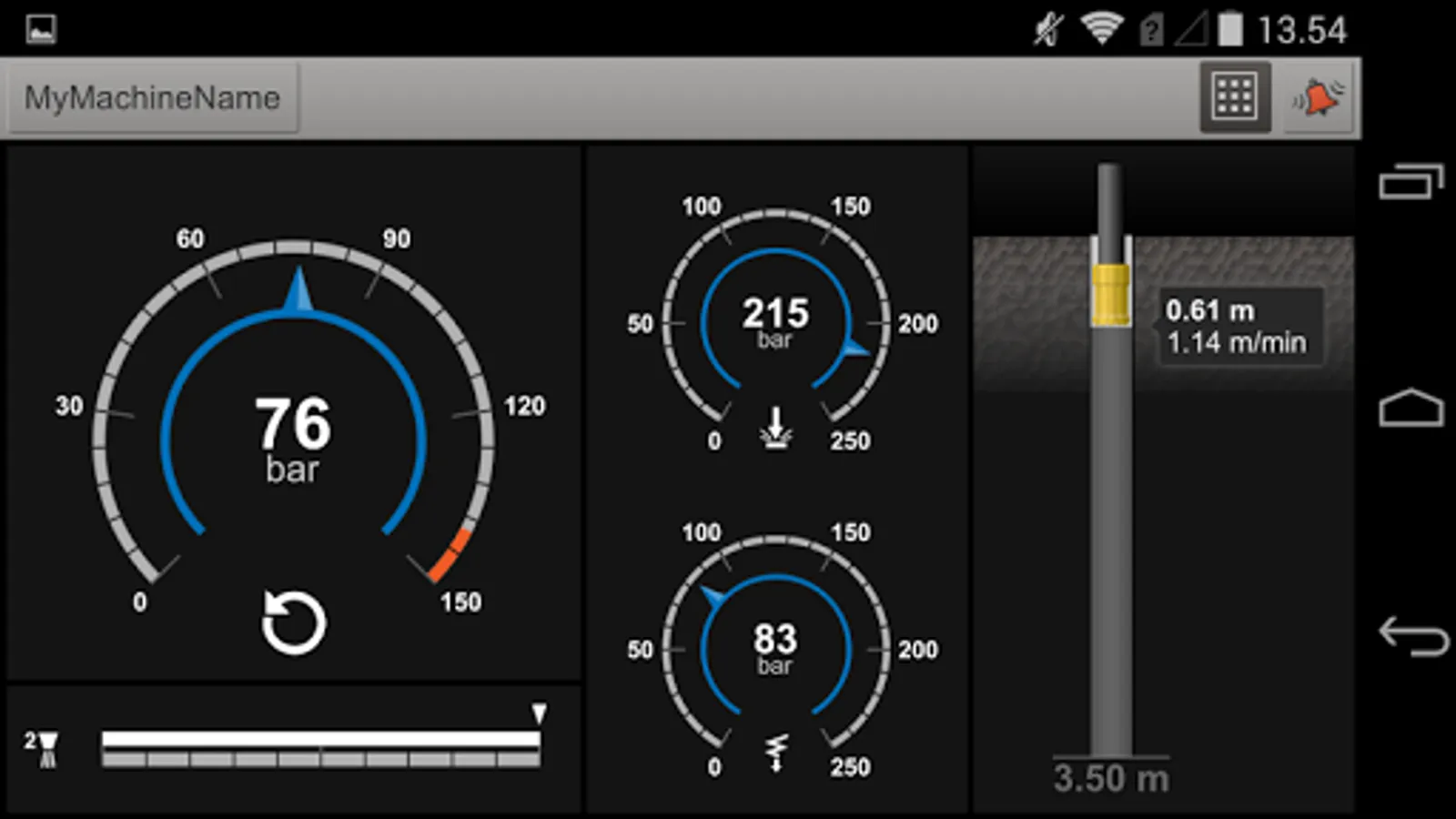Screen dimensions: 1456x819
Task: Click the white rod progress bar
Action: 320,738
